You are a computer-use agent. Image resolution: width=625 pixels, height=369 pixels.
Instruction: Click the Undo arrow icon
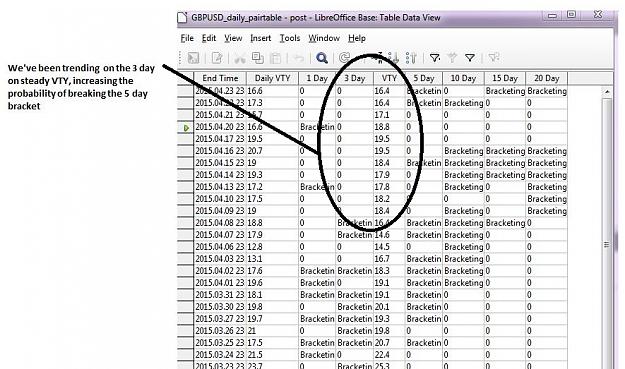(x=299, y=59)
